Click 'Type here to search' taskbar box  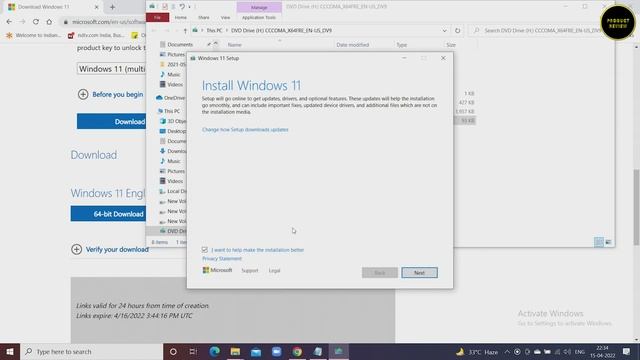pyautogui.click(x=91, y=351)
